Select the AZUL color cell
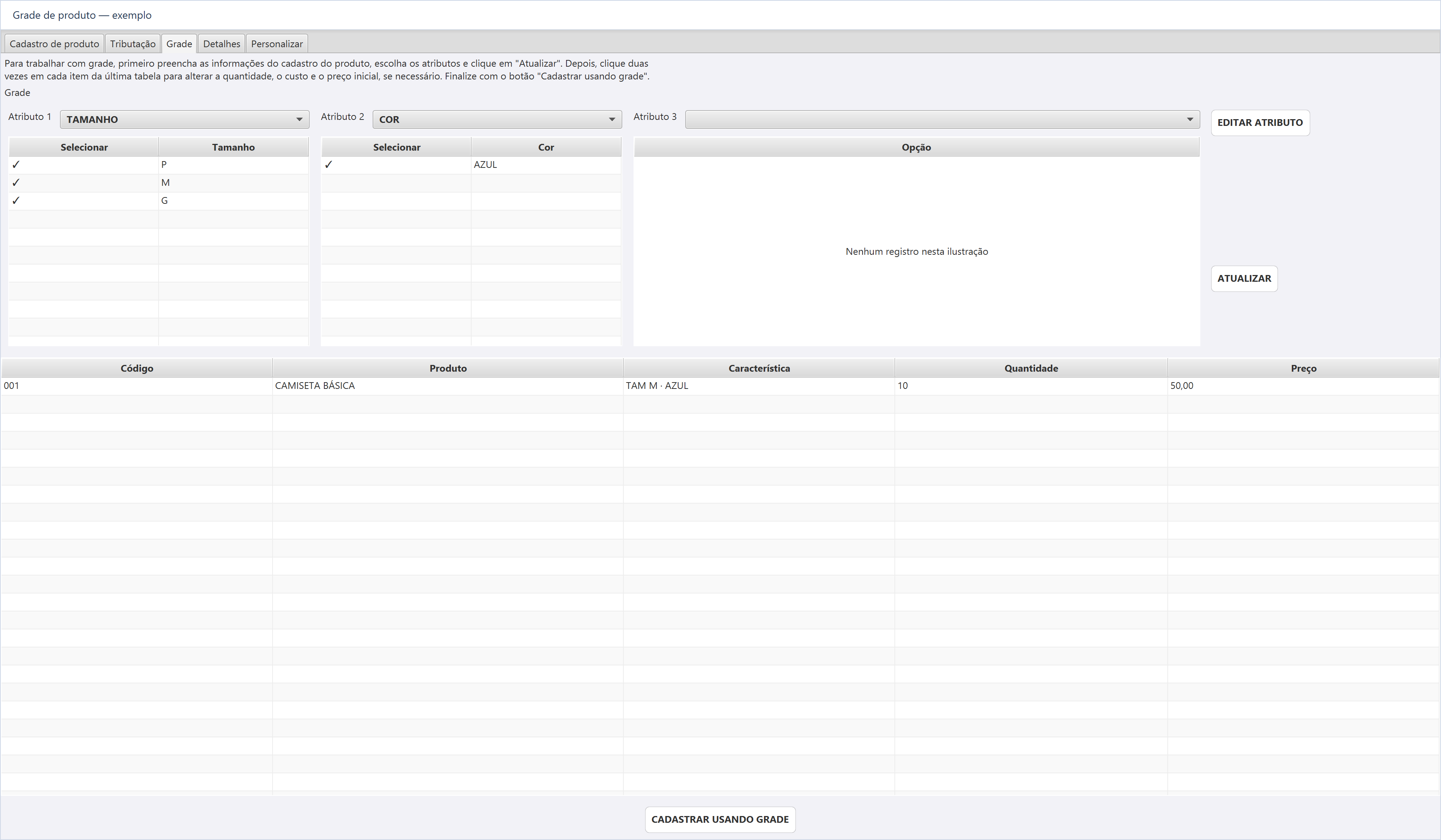Image resolution: width=1441 pixels, height=840 pixels. click(546, 164)
